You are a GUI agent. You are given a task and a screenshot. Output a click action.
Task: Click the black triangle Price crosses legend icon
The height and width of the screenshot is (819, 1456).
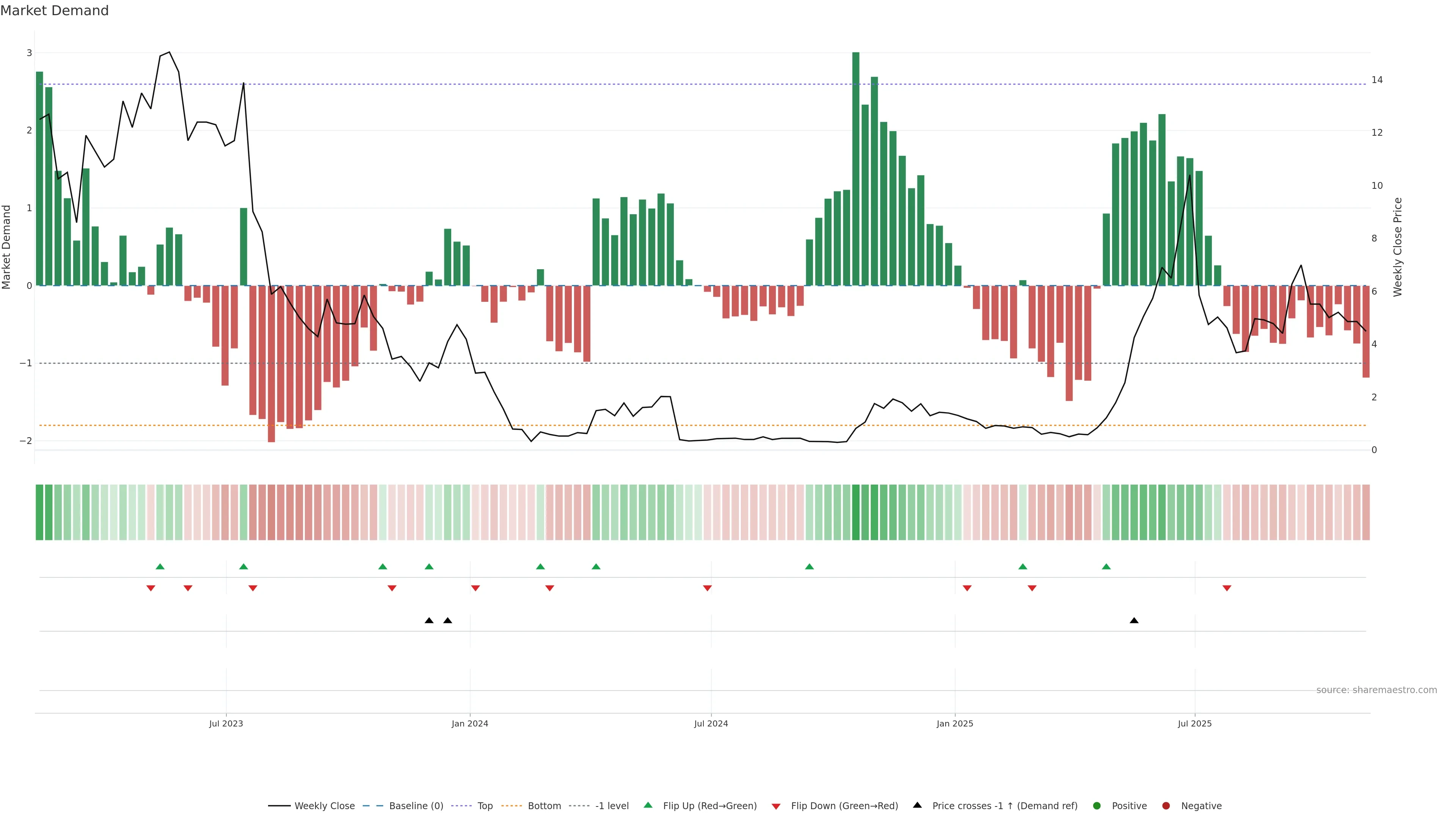pos(917,805)
